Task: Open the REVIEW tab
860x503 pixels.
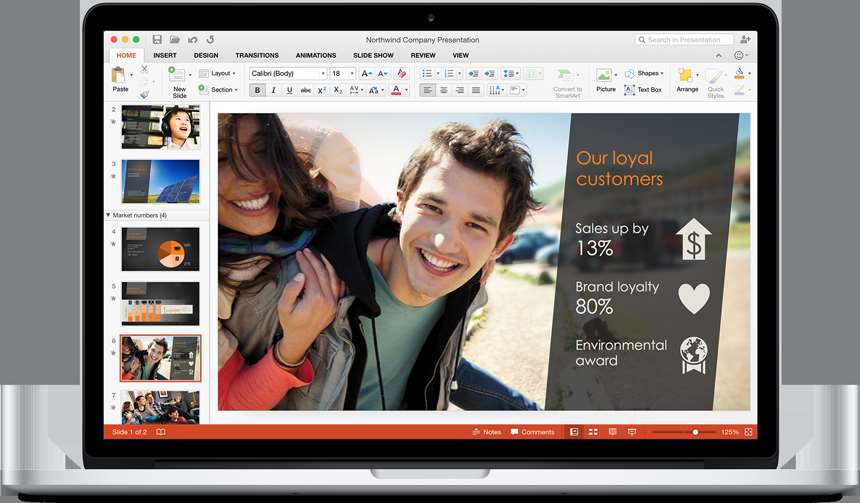Action: tap(423, 55)
